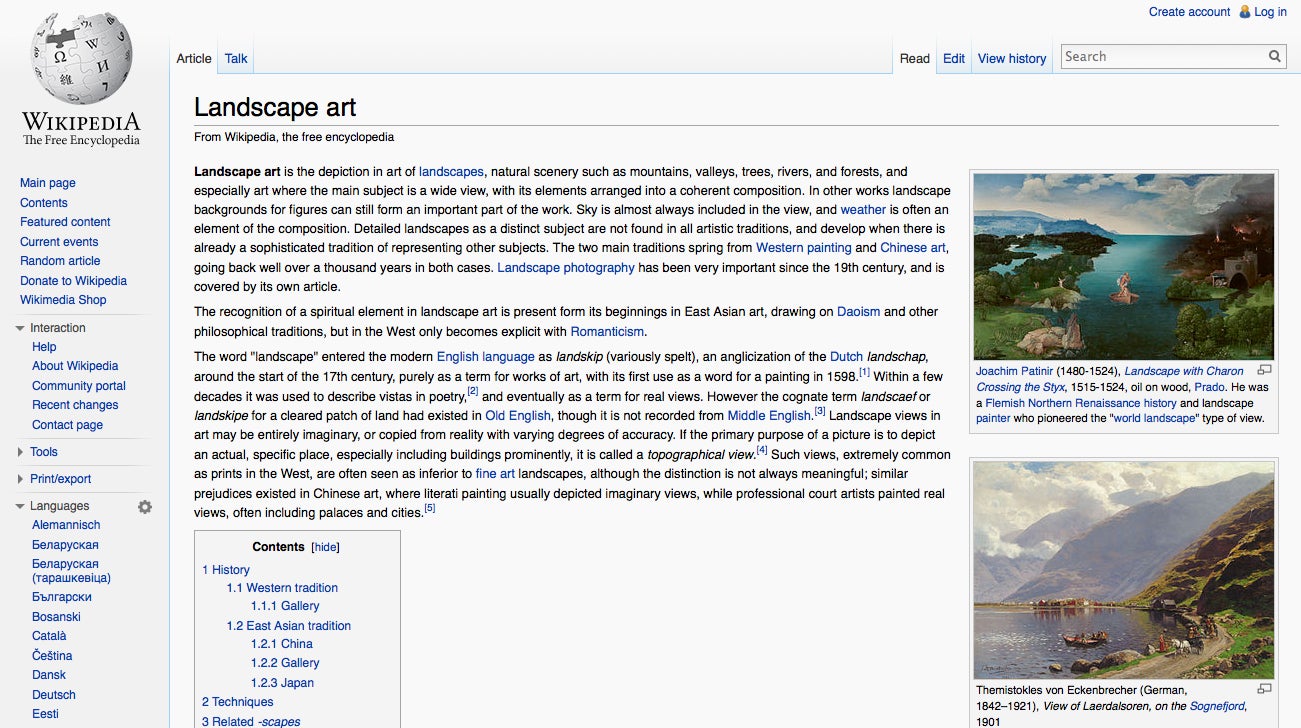Screen dimensions: 1301x728
Task: Click the search magnifying glass icon
Action: (1275, 57)
